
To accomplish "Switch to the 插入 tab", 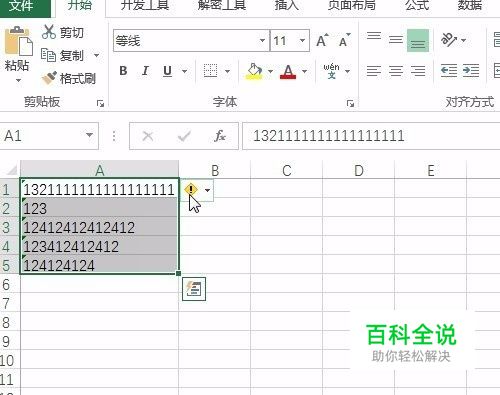I will coord(286,6).
